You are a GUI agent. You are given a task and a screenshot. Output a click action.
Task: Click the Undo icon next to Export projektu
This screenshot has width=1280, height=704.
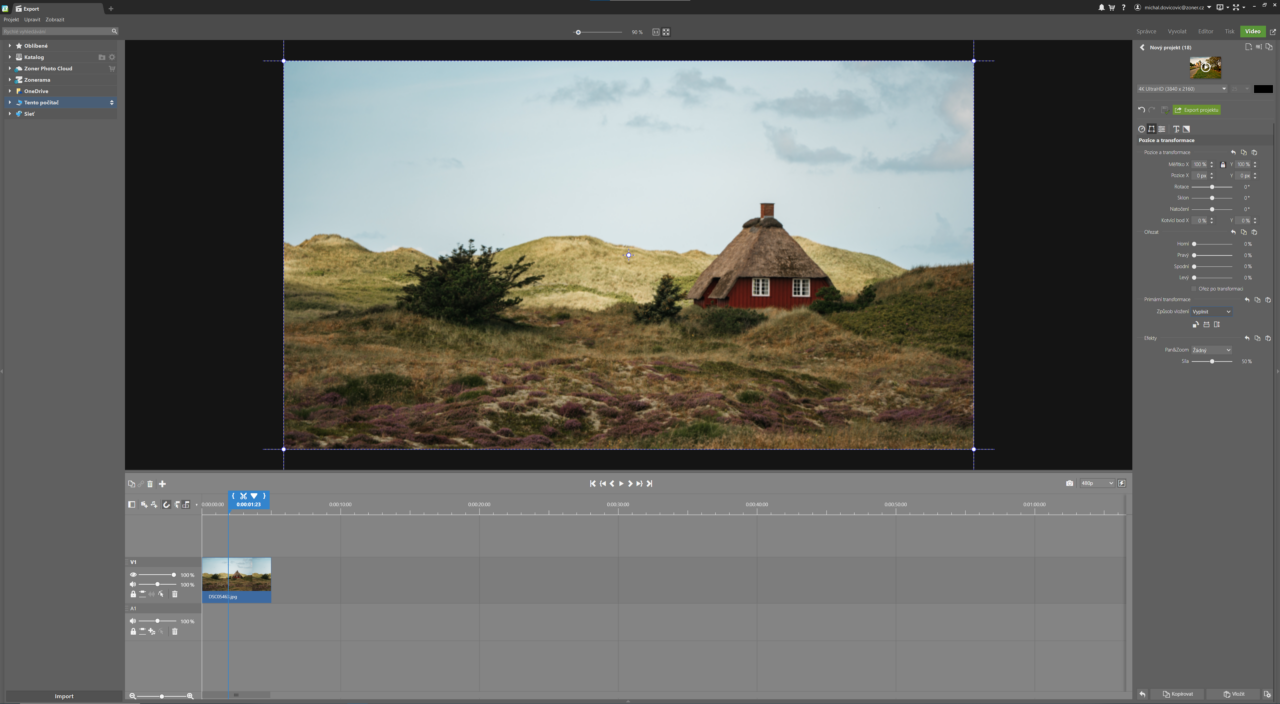[x=1141, y=110]
